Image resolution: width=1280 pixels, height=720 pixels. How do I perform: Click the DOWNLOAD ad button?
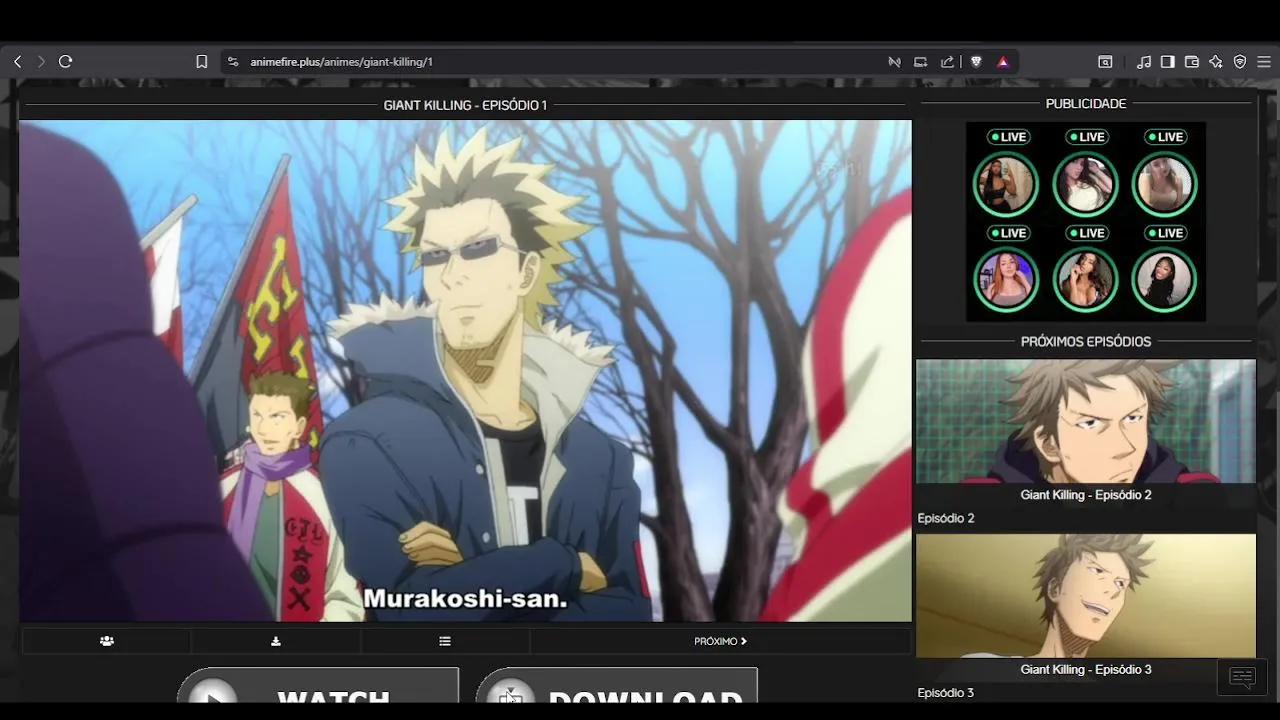[x=617, y=686]
